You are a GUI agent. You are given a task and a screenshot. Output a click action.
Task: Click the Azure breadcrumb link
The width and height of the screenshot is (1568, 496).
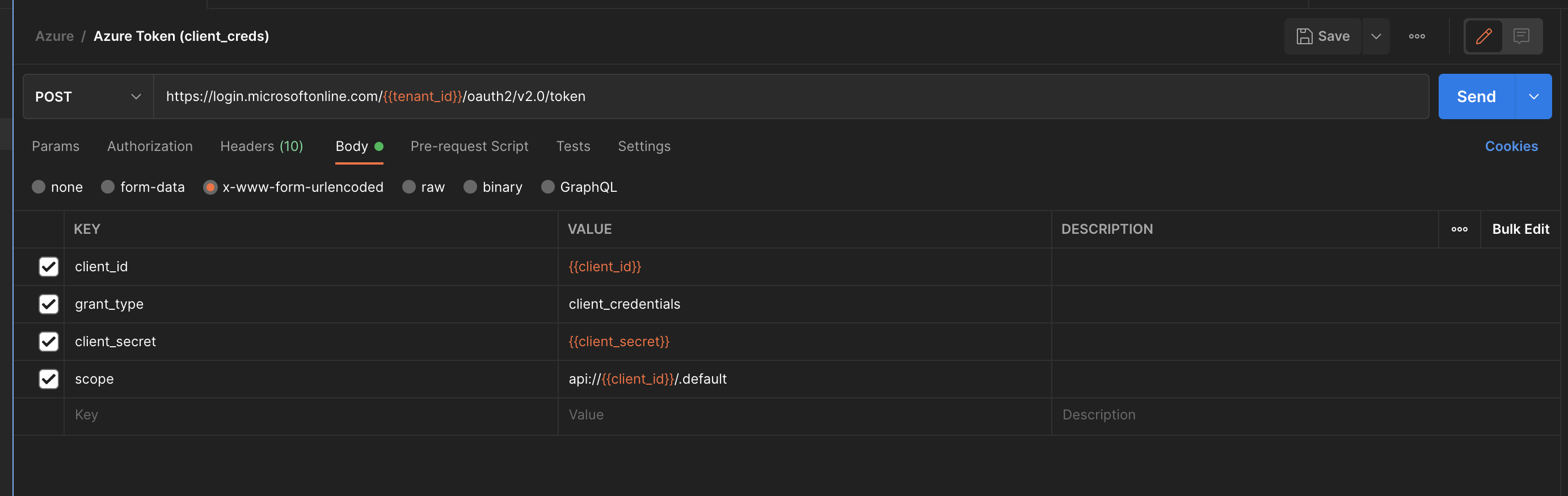[54, 36]
